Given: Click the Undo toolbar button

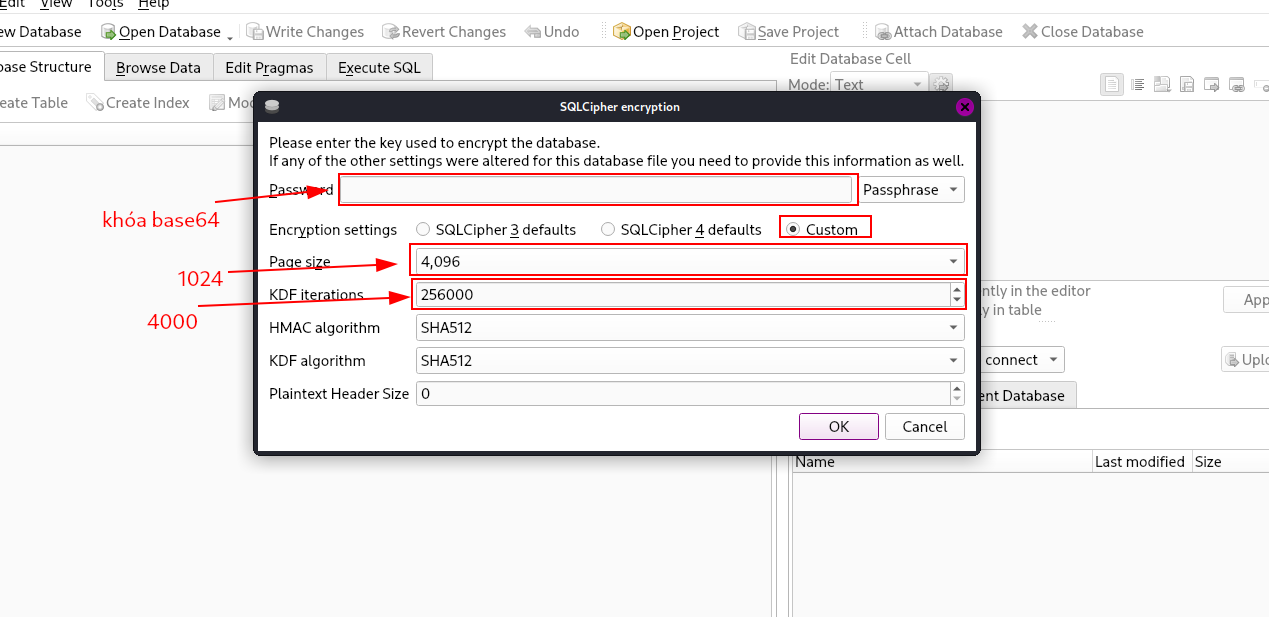Looking at the screenshot, I should pyautogui.click(x=552, y=32).
